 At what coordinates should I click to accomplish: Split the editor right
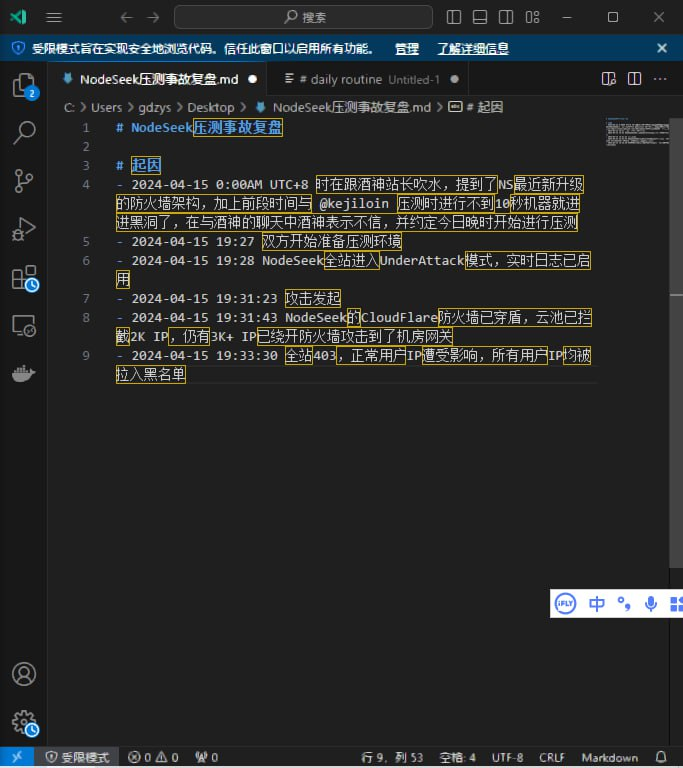coord(634,79)
